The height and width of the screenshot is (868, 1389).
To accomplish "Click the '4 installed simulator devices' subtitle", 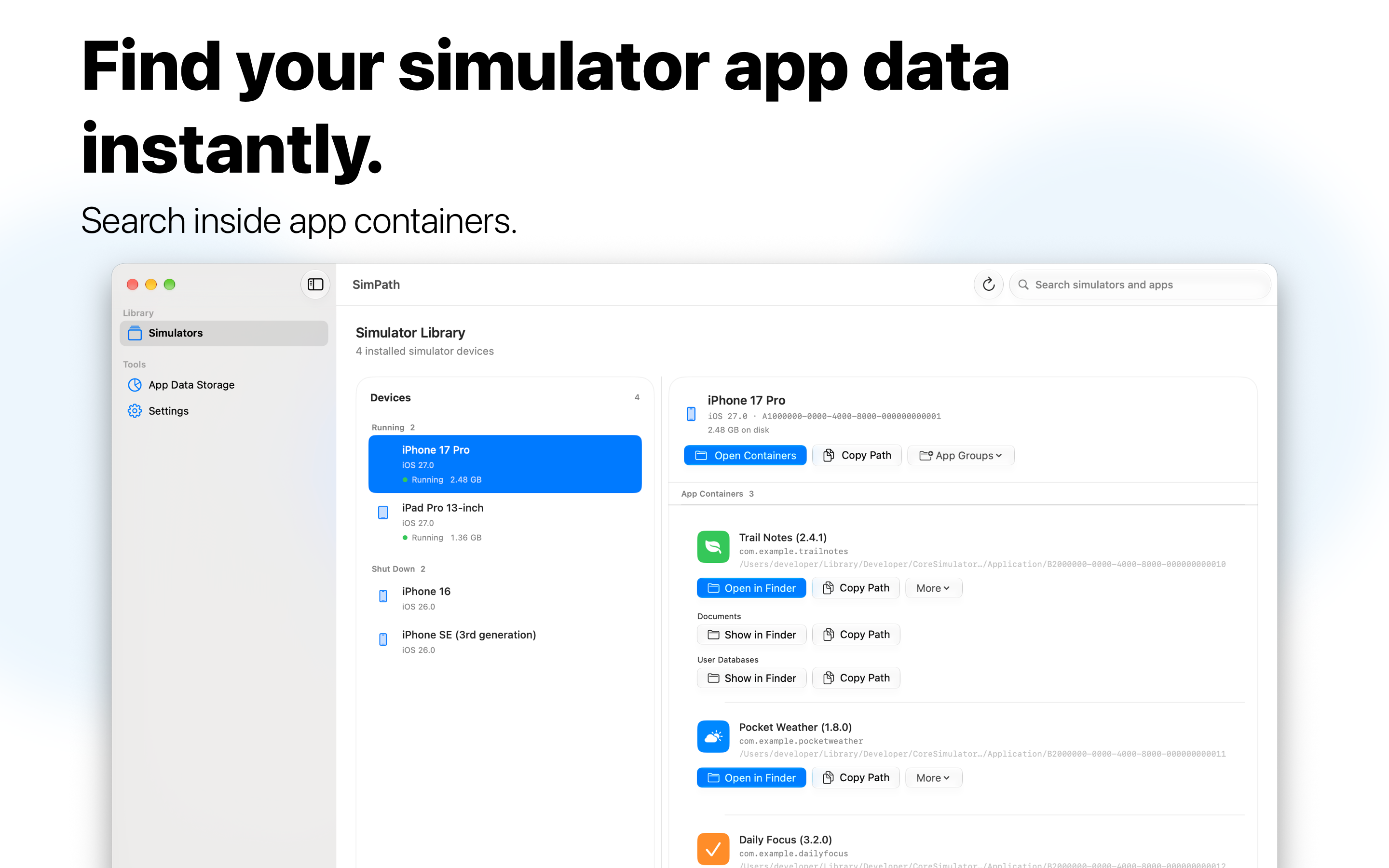I will pos(425,352).
